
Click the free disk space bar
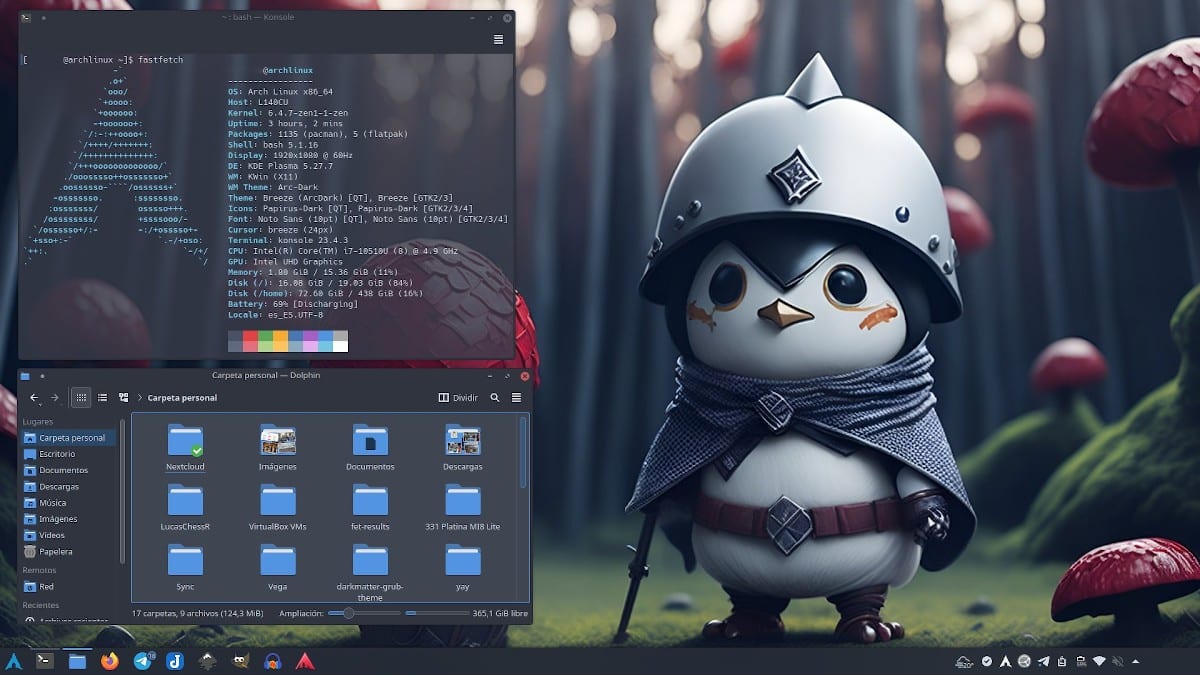pos(437,613)
